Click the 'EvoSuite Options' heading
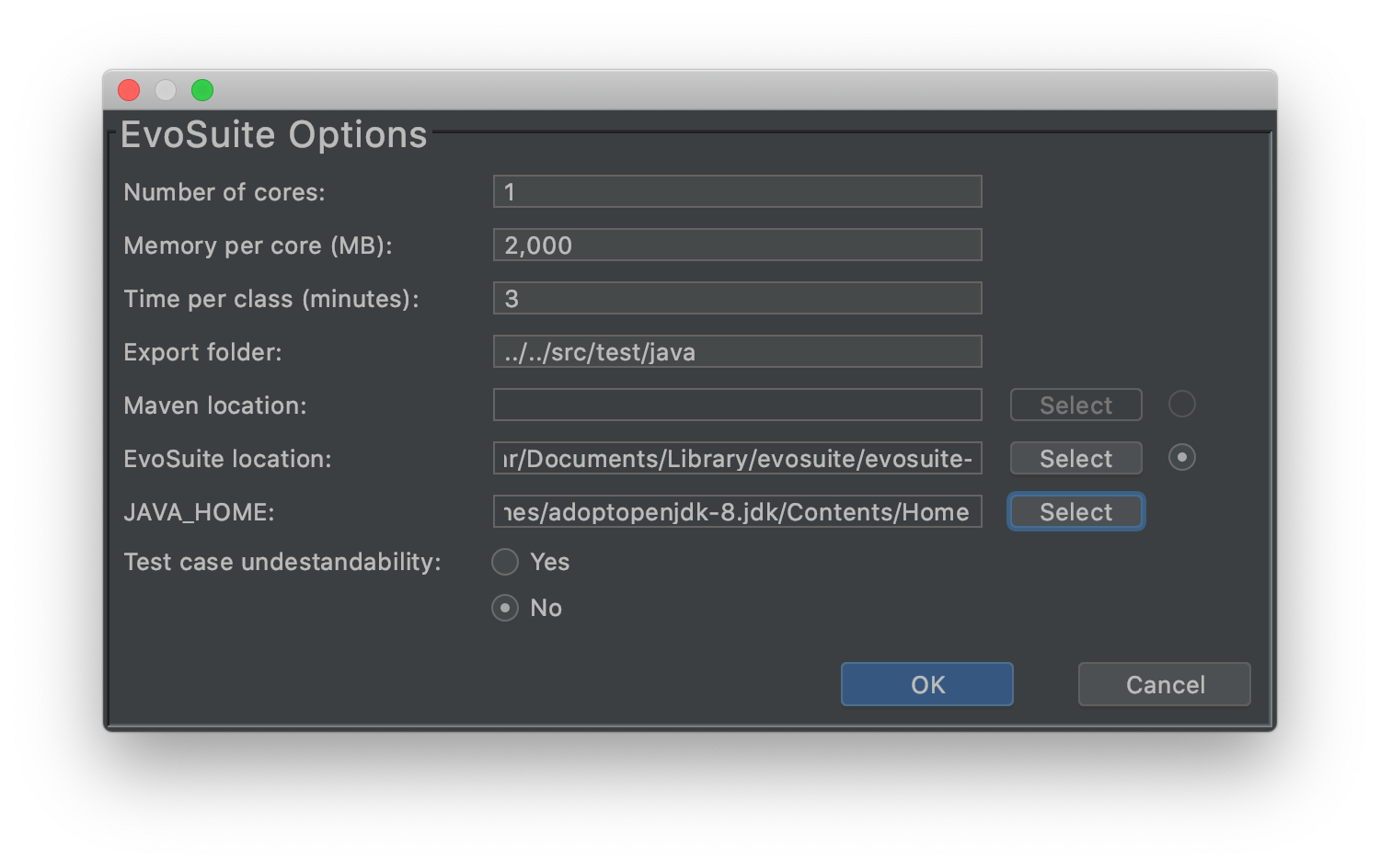This screenshot has height=868, width=1380. [273, 134]
